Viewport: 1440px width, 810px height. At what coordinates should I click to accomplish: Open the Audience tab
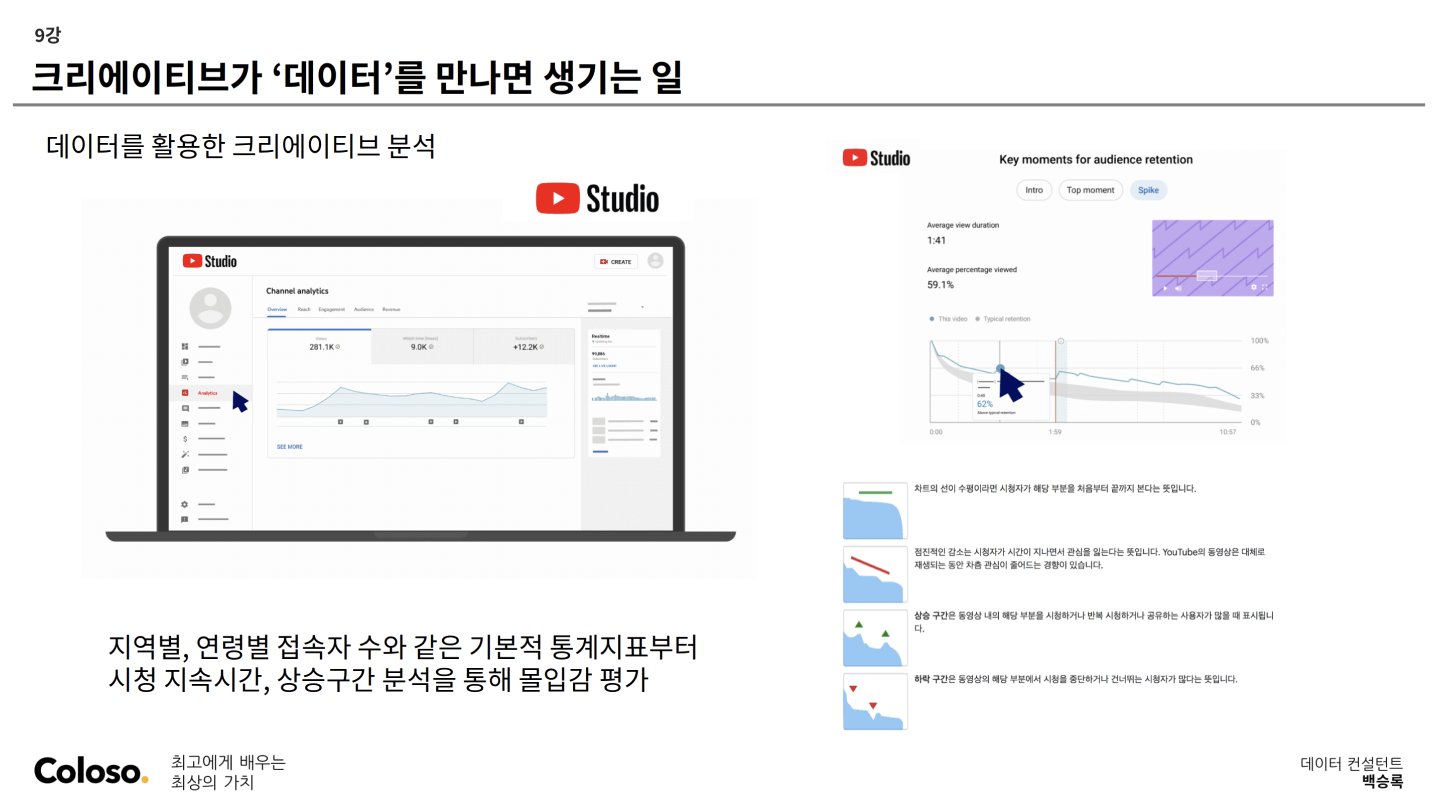(364, 310)
